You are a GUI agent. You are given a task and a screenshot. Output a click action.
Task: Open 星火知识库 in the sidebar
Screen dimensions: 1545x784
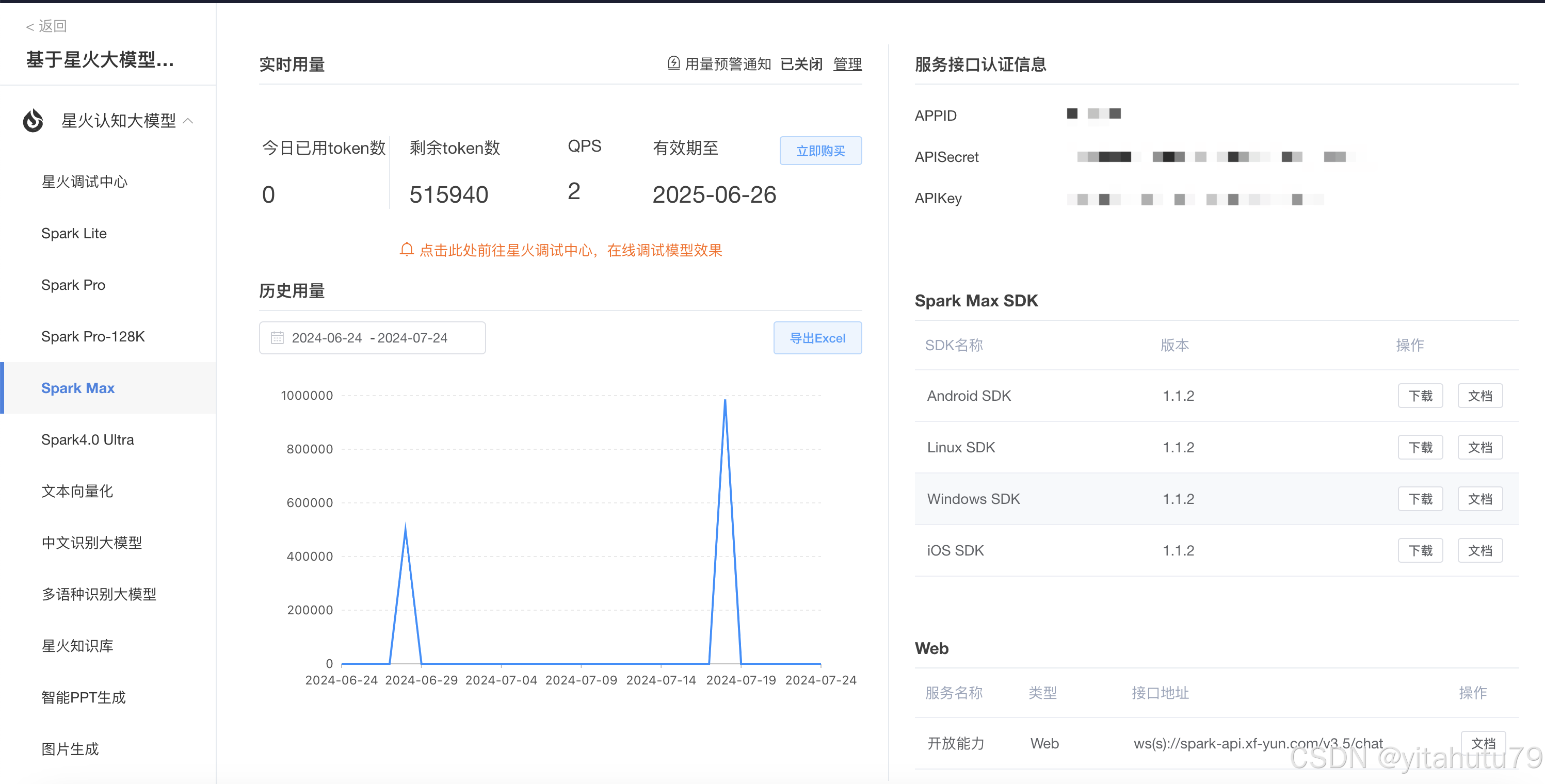77,646
